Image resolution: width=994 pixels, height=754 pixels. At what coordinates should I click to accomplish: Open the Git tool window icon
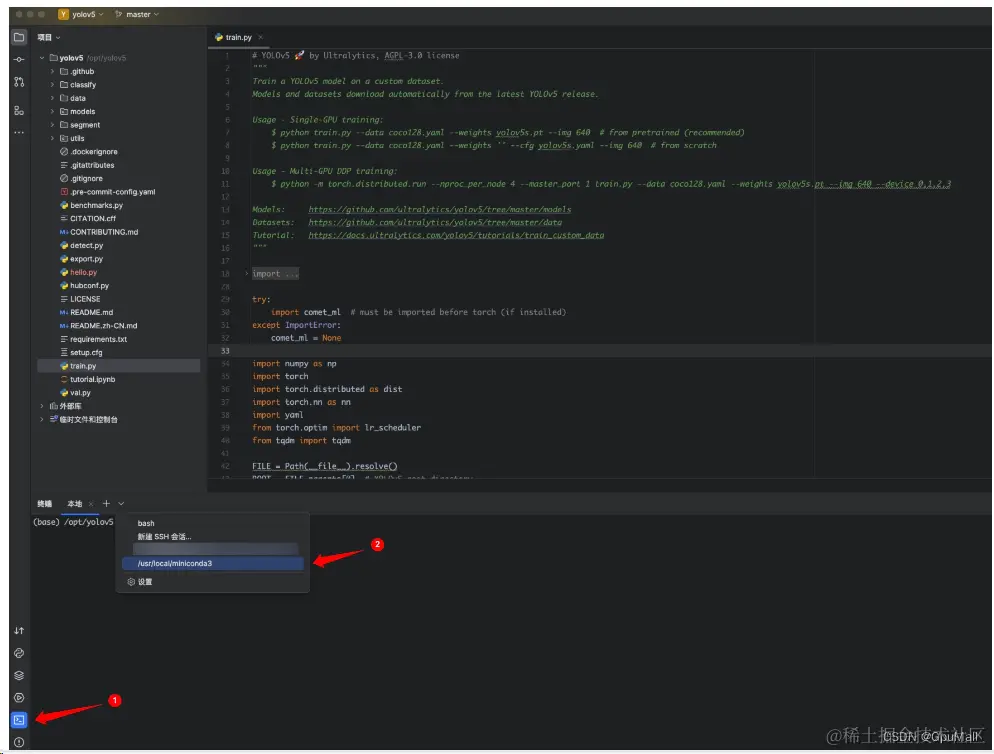pos(19,630)
